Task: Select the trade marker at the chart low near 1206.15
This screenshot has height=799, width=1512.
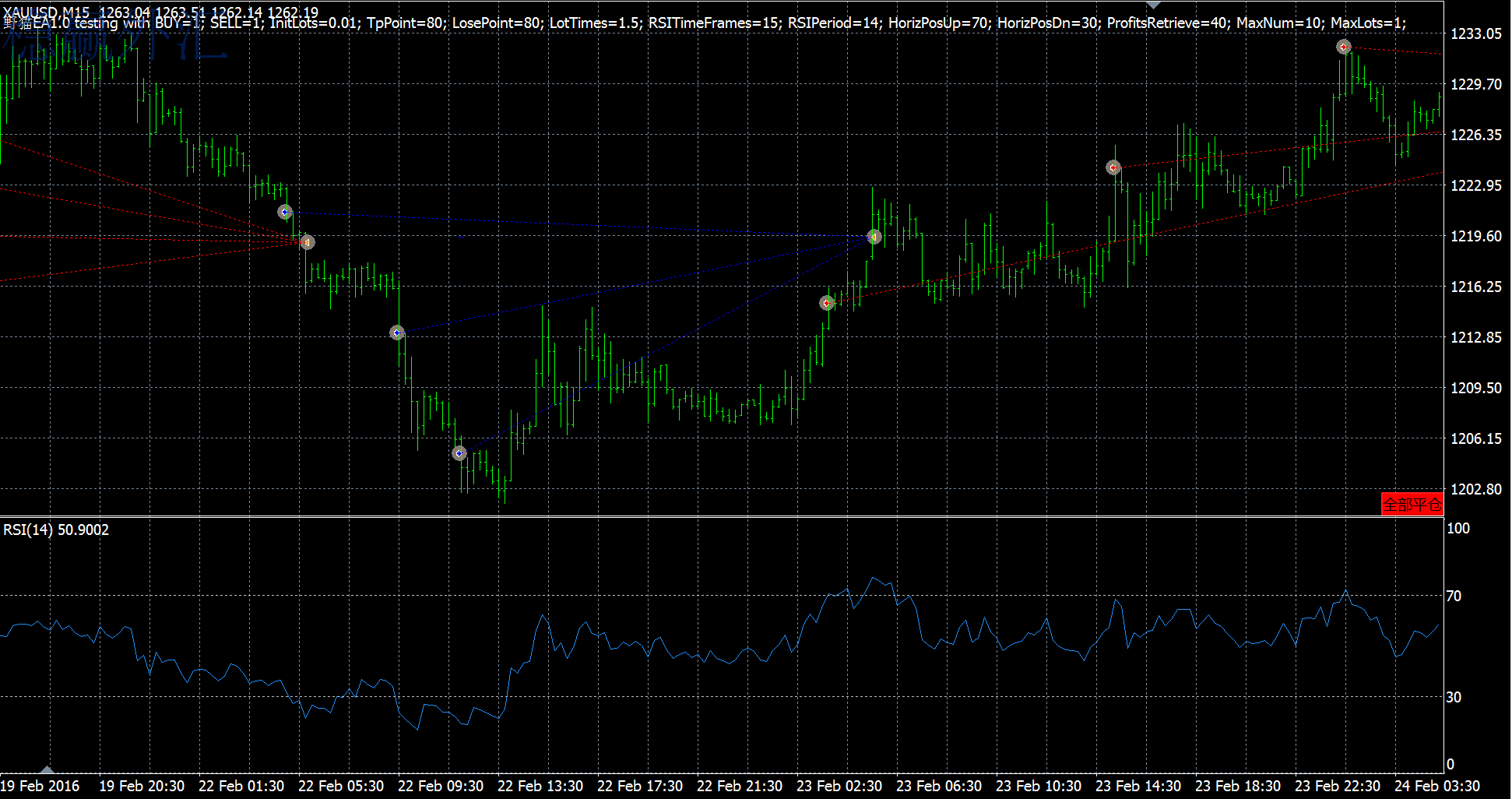Action: tap(459, 453)
